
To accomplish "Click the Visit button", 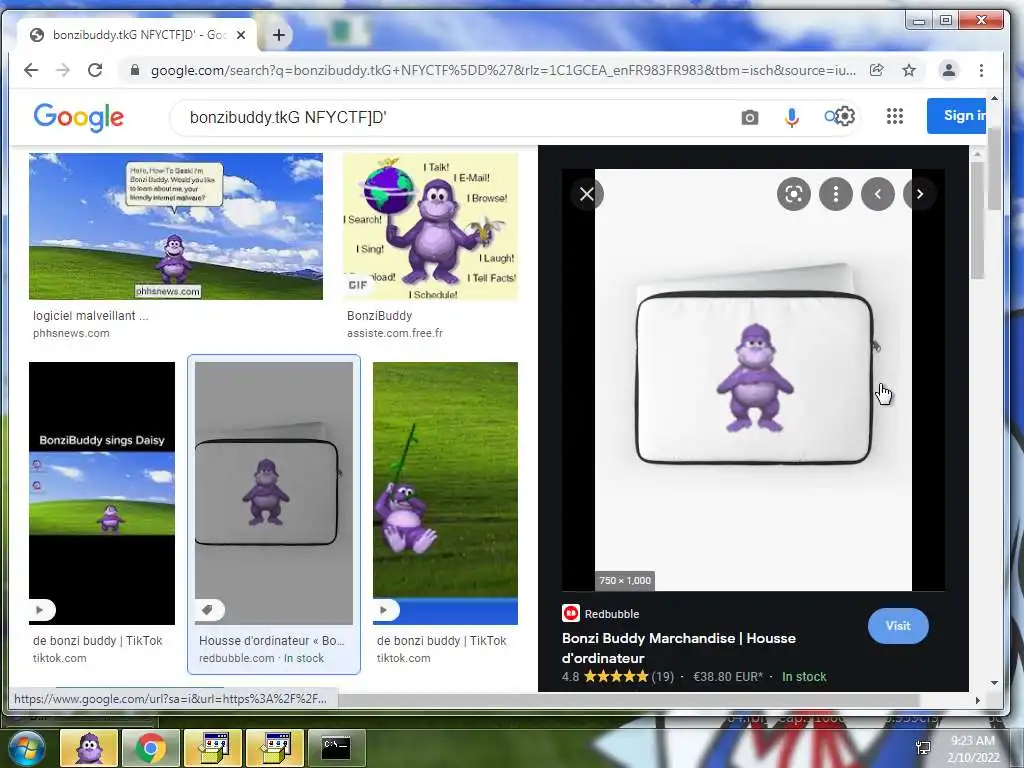I will pos(898,626).
